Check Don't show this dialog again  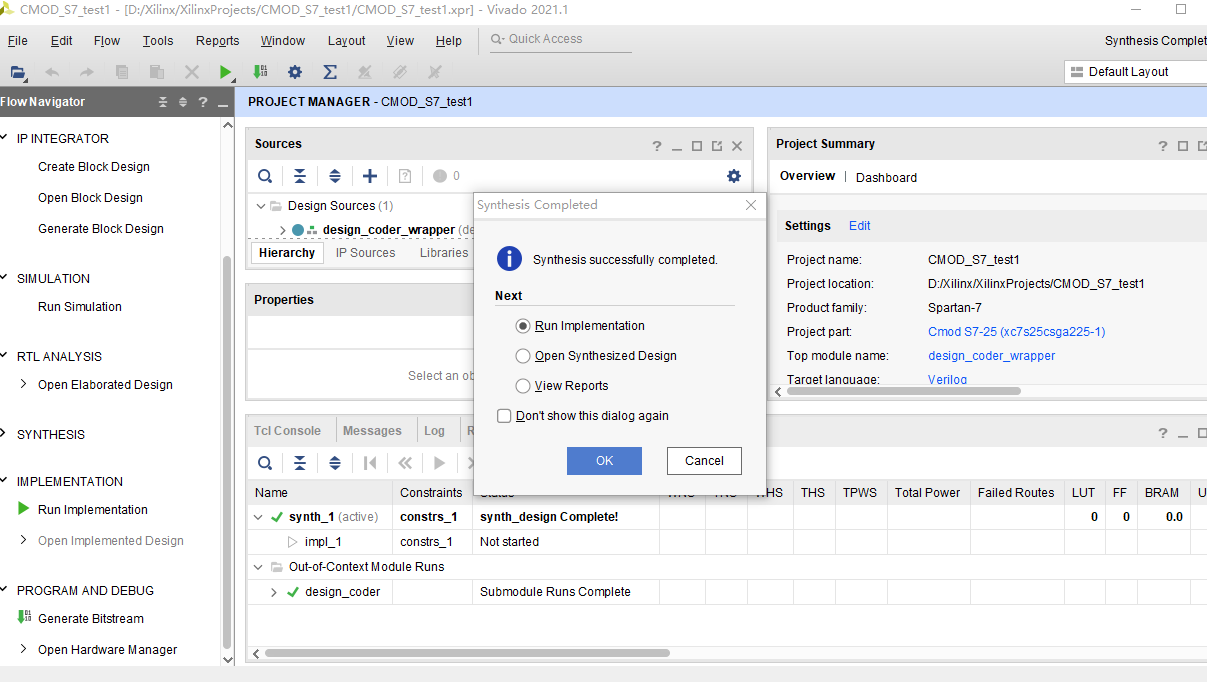504,416
